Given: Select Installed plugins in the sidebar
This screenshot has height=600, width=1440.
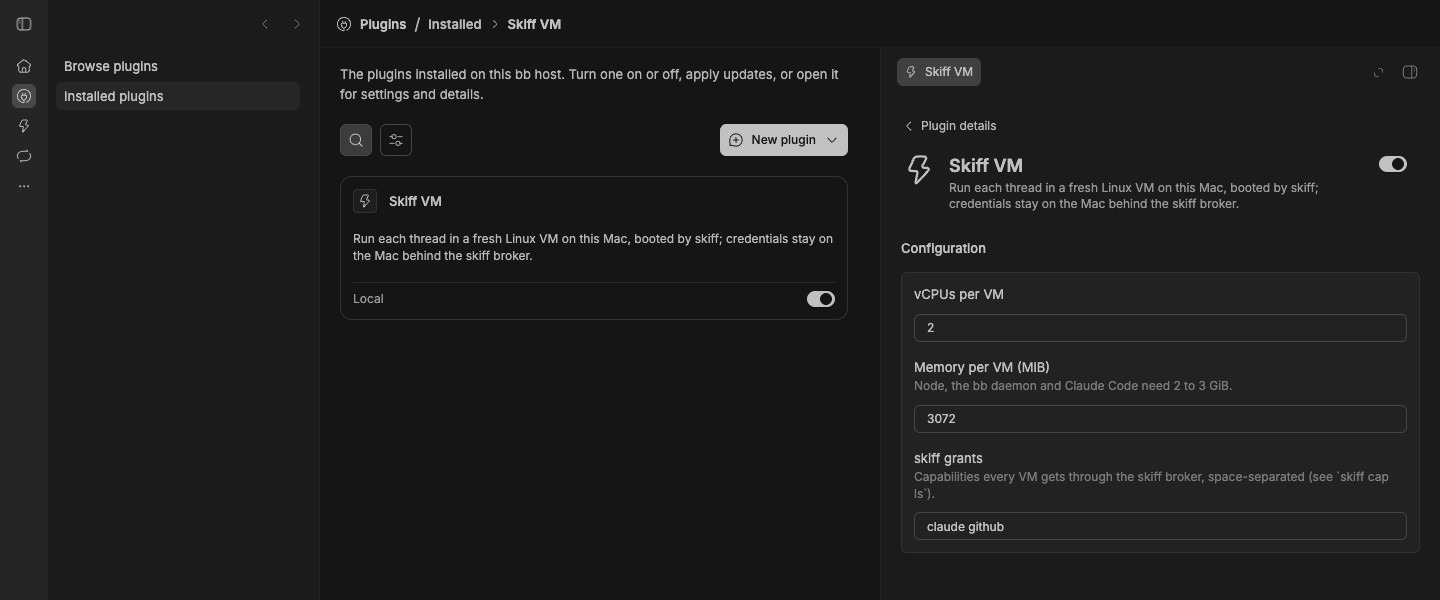Looking at the screenshot, I should (178, 96).
